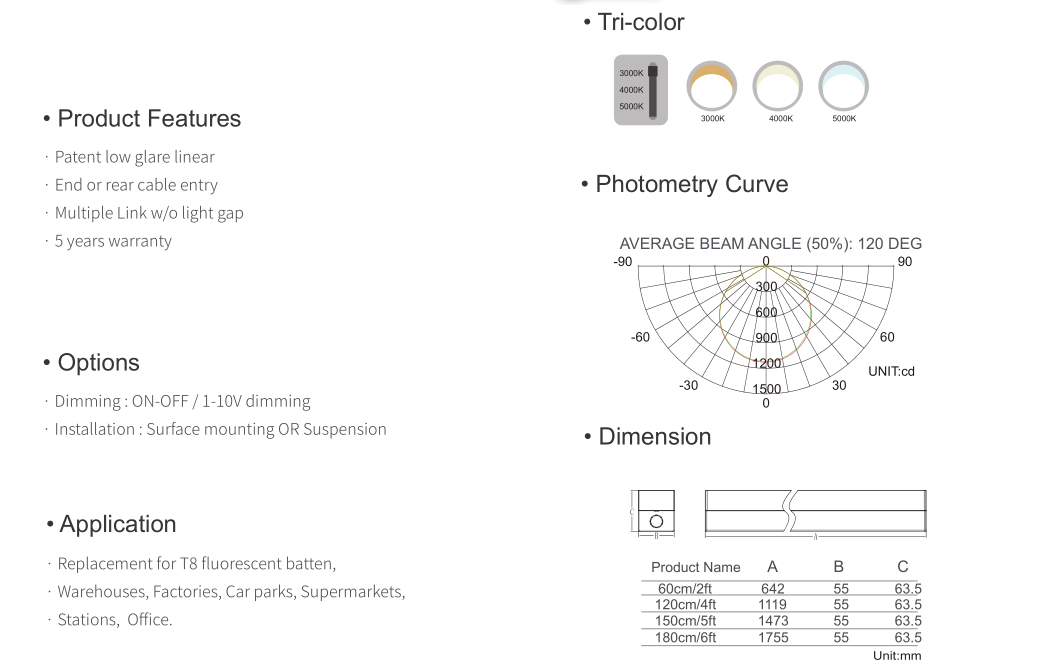Click the Product Name column header
This screenshot has height=664, width=1039.
695,567
